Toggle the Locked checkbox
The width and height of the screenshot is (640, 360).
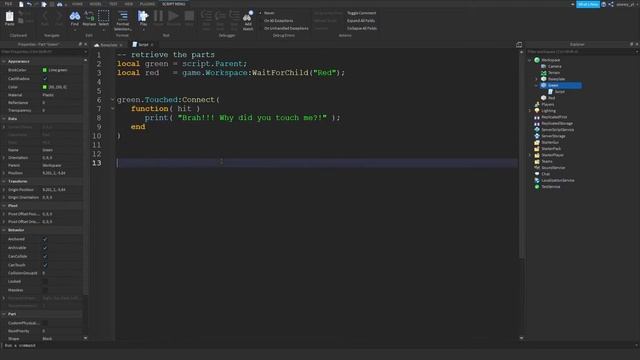point(45,282)
